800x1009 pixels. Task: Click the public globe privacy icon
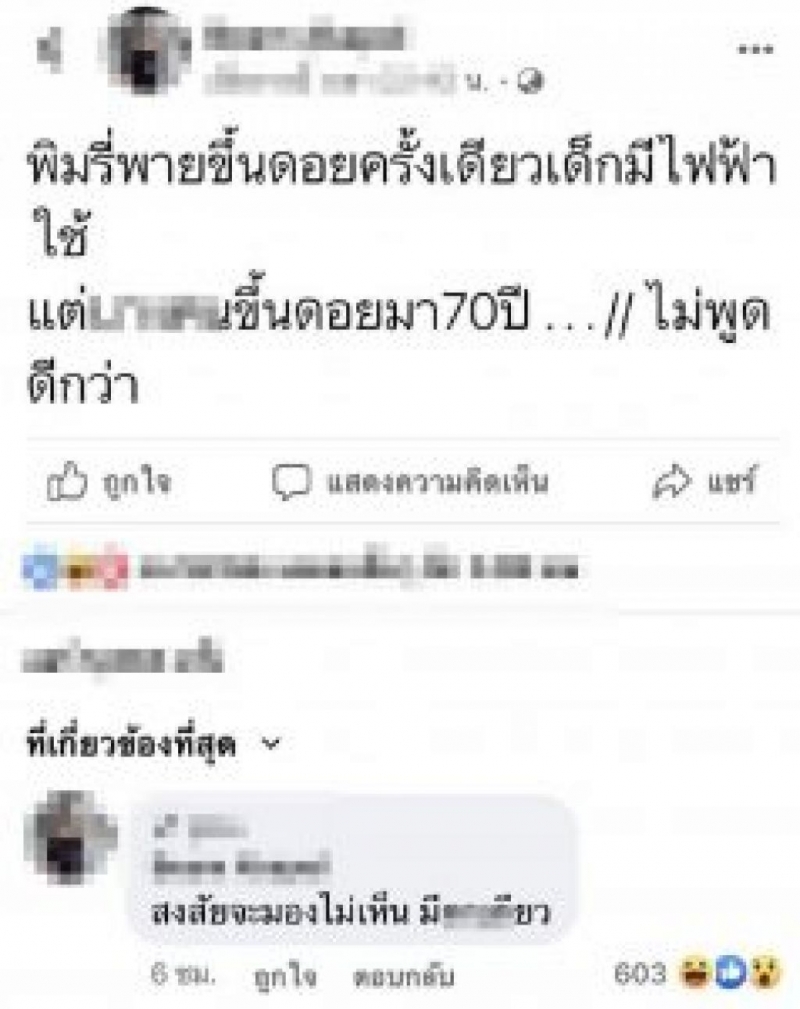530,81
